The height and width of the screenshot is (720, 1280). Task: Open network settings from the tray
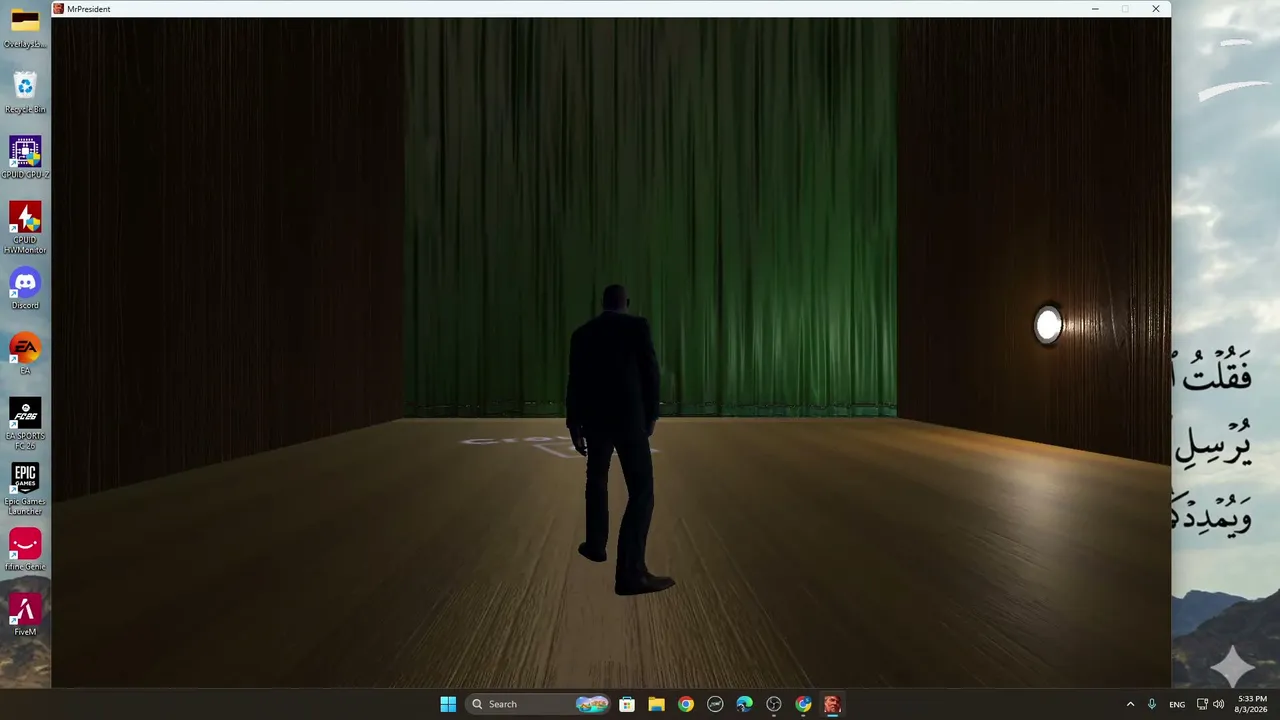tap(1202, 704)
